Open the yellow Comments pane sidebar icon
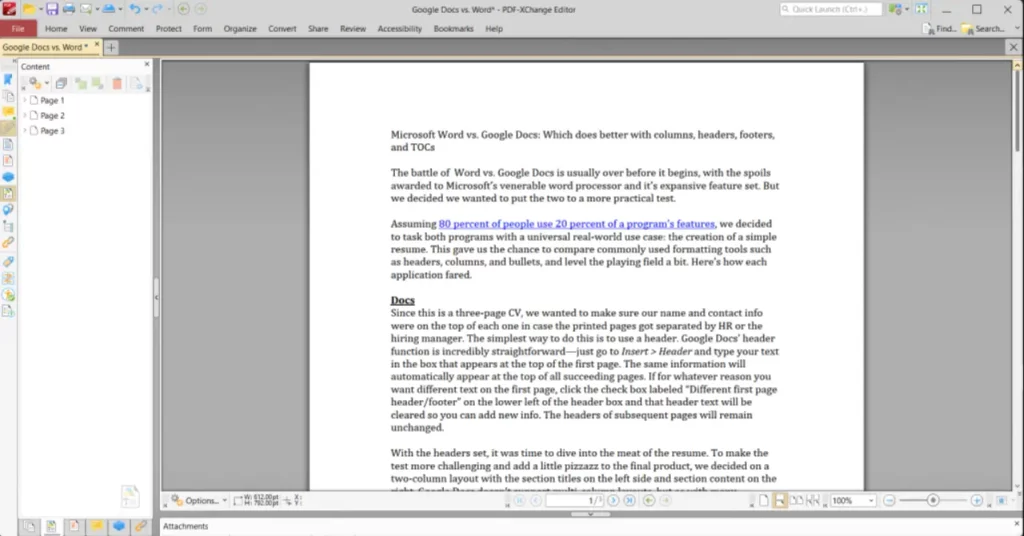1024x536 pixels. [x=8, y=112]
